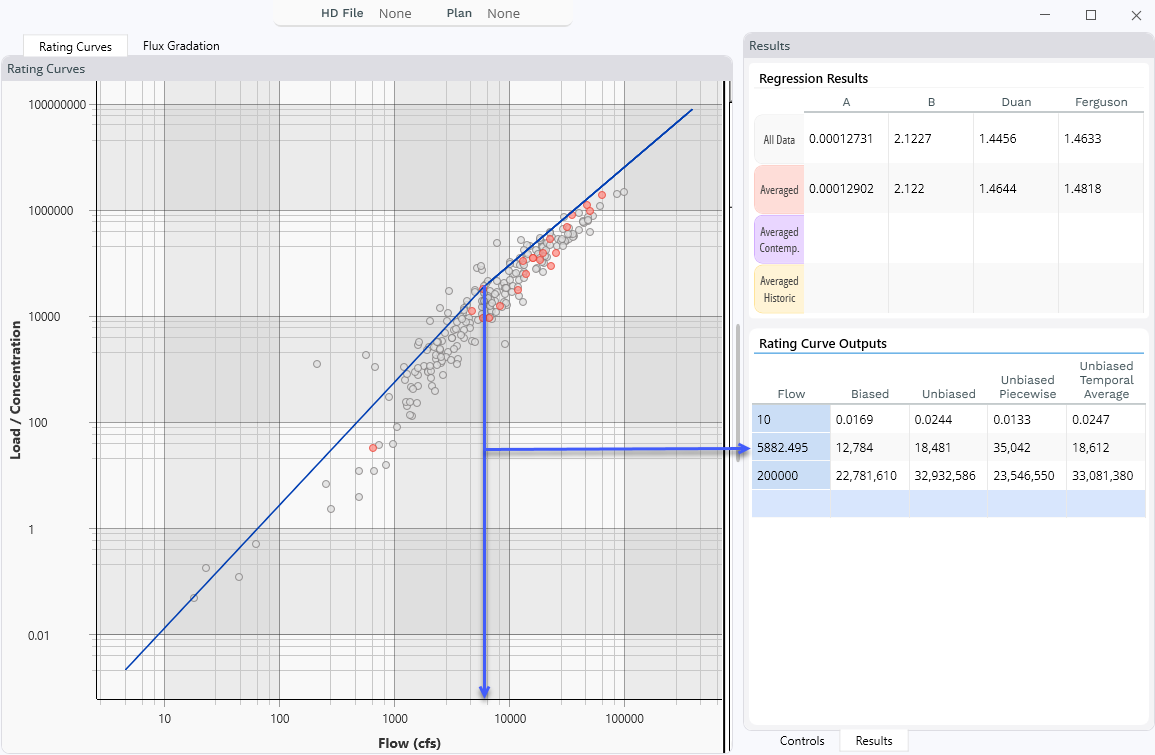Select the purple Averaged Contemp. label
This screenshot has height=755, width=1155.
[x=779, y=240]
